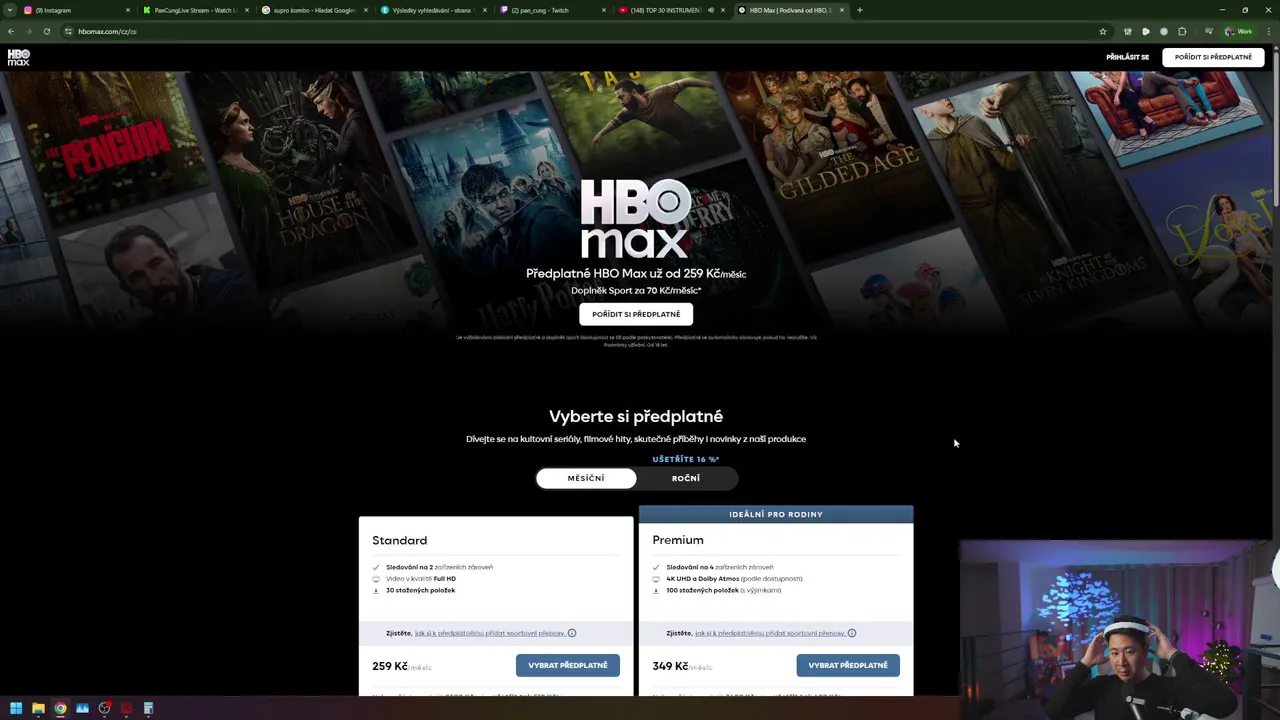The image size is (1280, 720).
Task: Click '4K UHD a Dolby Atmos' feature text
Action: pos(704,578)
